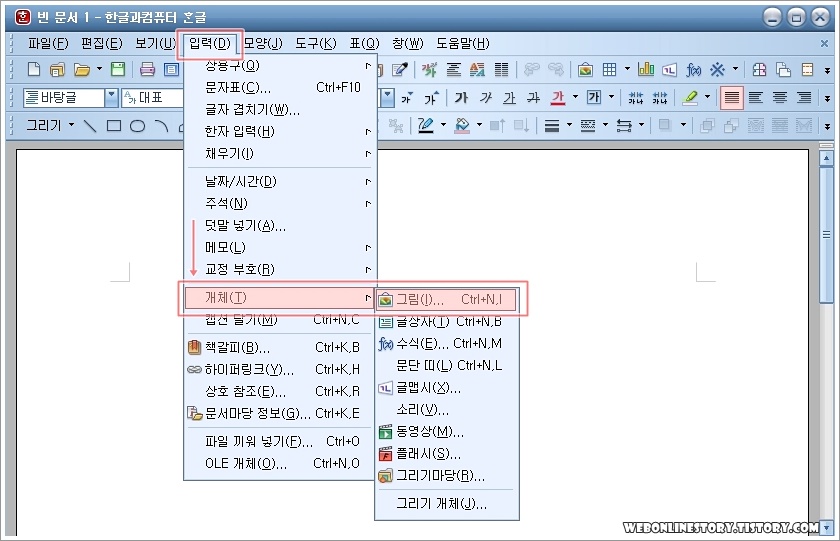
Task: Click the fx formula toolbar icon
Action: coord(694,69)
